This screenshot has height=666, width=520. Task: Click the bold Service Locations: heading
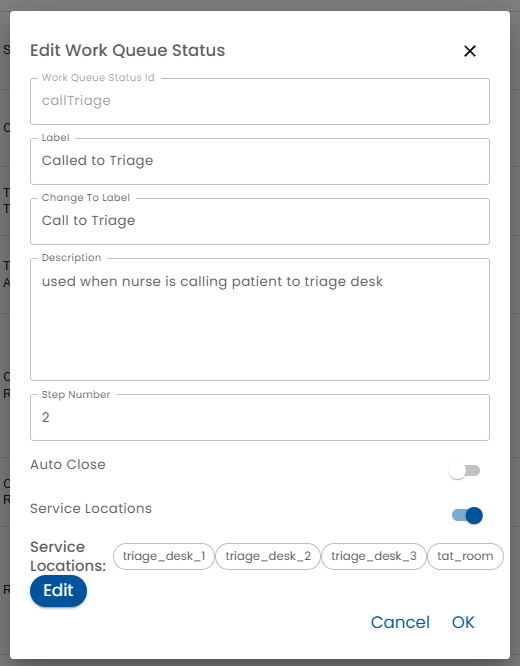click(x=68, y=556)
